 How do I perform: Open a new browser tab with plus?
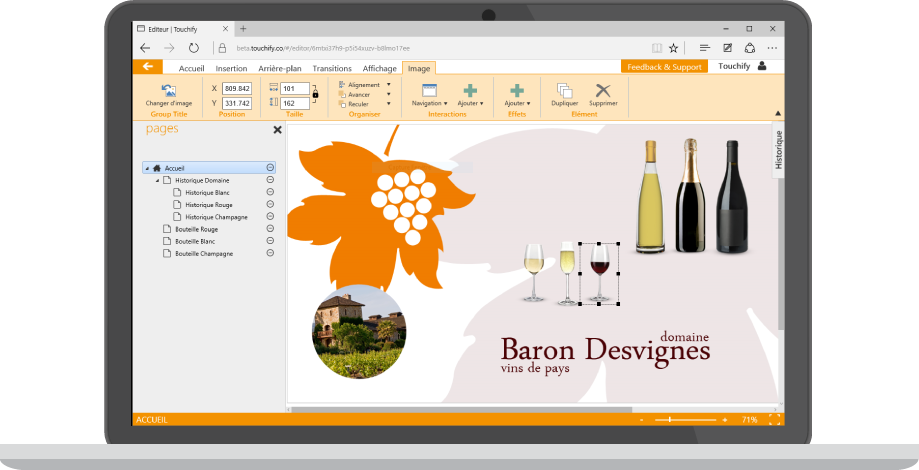[243, 29]
